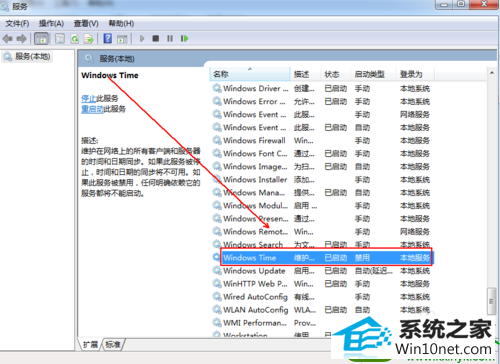
Task: Click the Restart service button
Action: pos(184,38)
